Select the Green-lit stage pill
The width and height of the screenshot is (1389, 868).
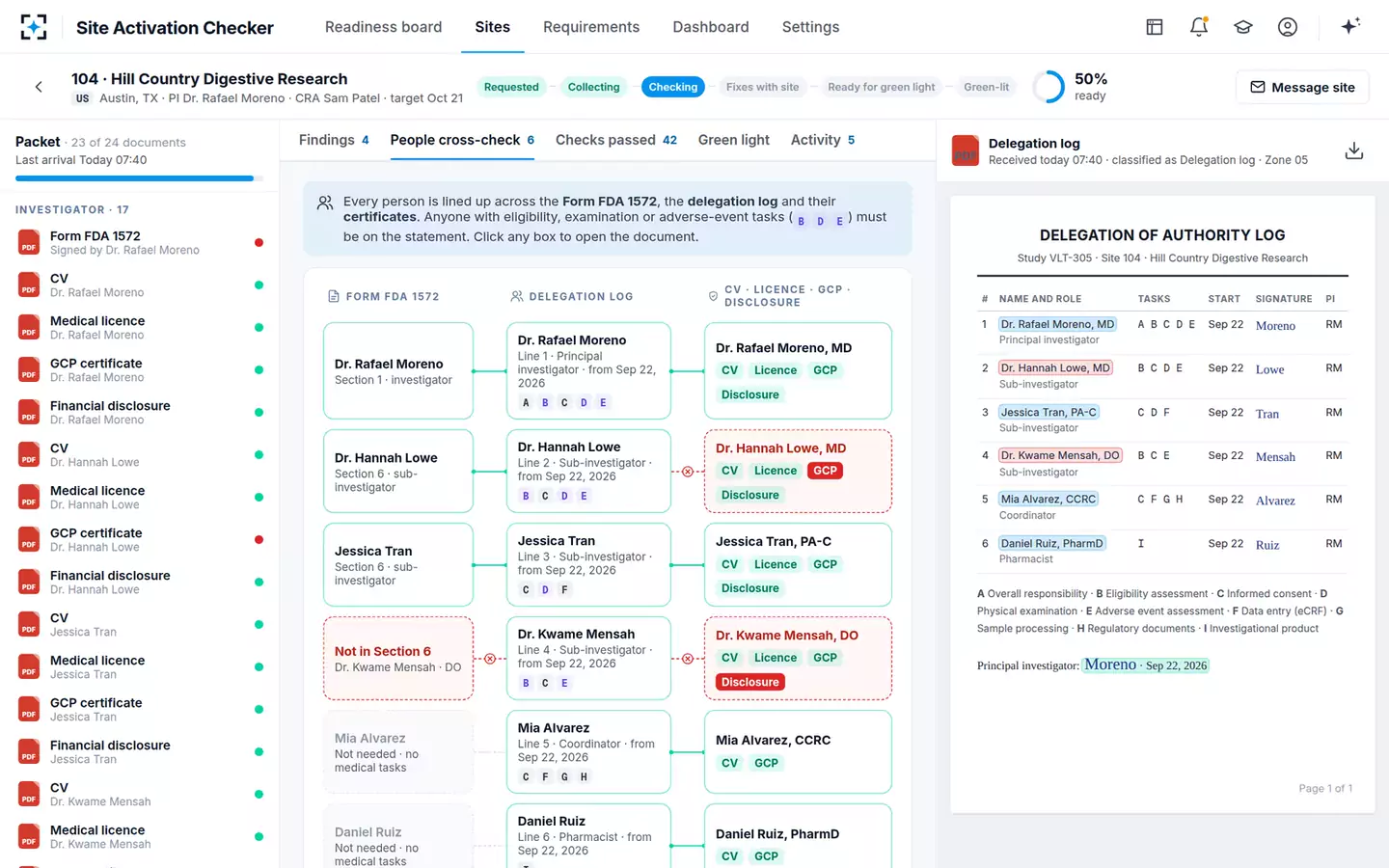coord(987,87)
